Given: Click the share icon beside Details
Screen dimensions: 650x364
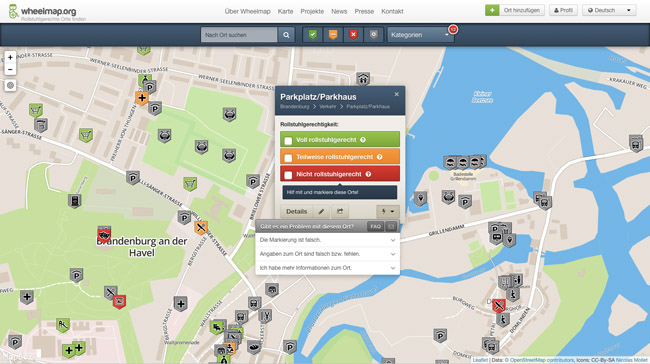Looking at the screenshot, I should pyautogui.click(x=340, y=211).
